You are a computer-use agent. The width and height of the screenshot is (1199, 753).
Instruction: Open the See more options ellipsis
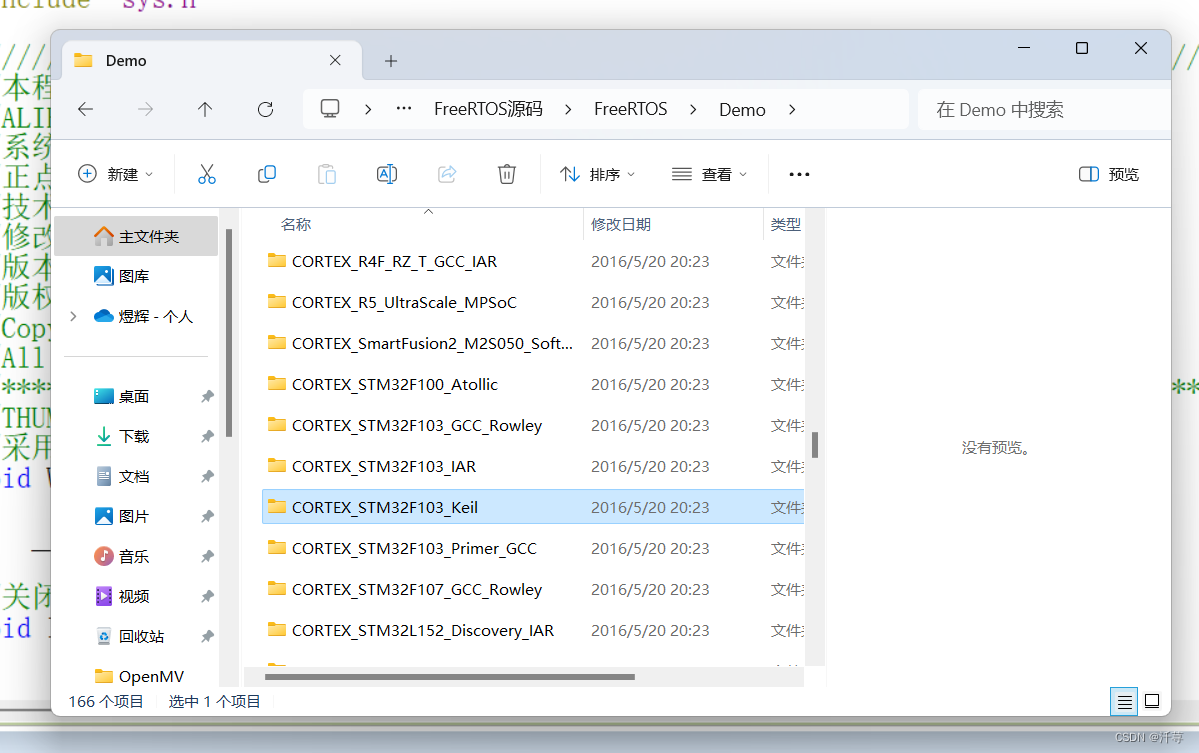coord(799,174)
